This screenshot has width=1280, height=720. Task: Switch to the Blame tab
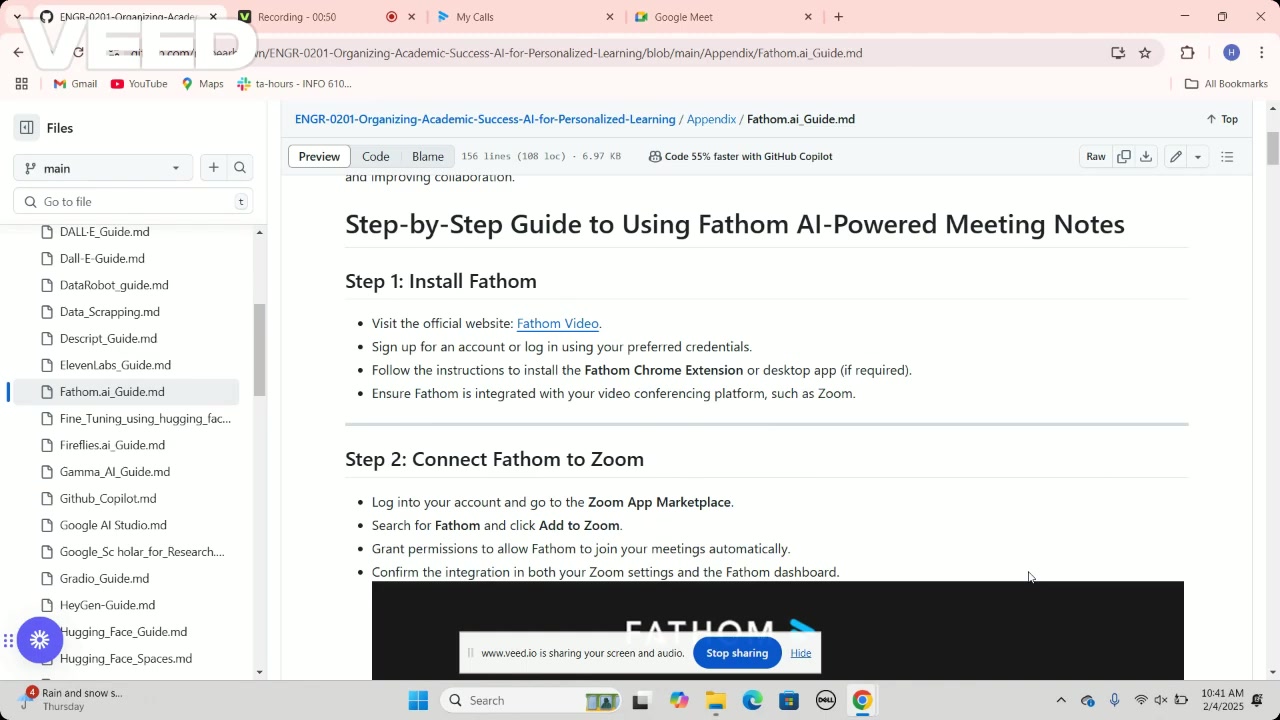click(428, 156)
